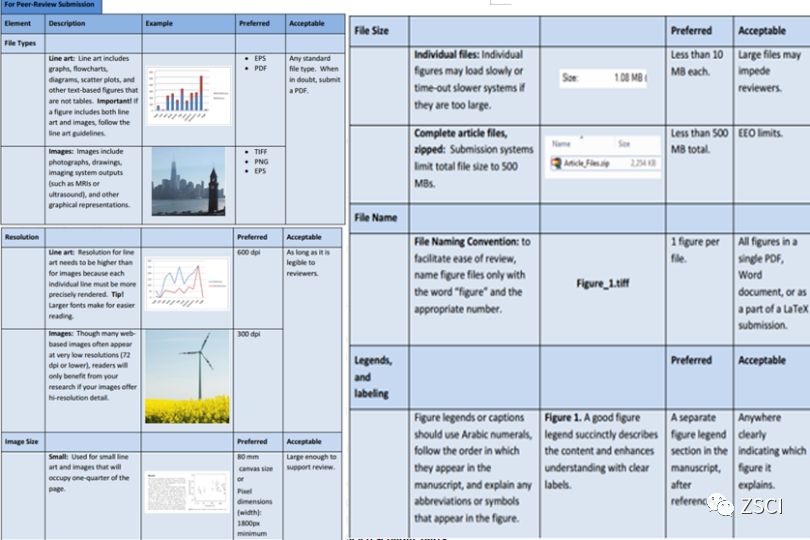This screenshot has height=540, width=810.
Task: Click the 'Preferred' header in Resolution row
Action: 252,237
